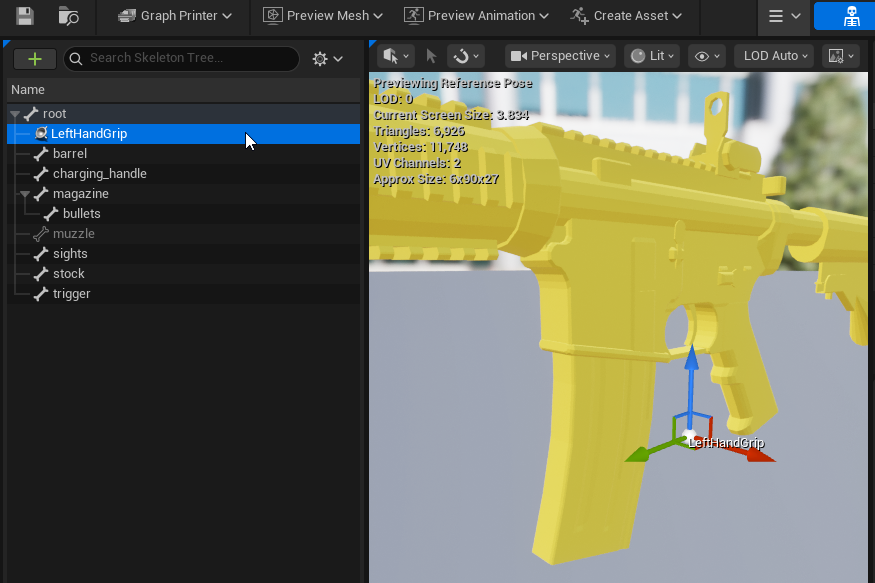Open the LOD Auto dropdown
Image resolution: width=875 pixels, height=583 pixels.
click(775, 56)
